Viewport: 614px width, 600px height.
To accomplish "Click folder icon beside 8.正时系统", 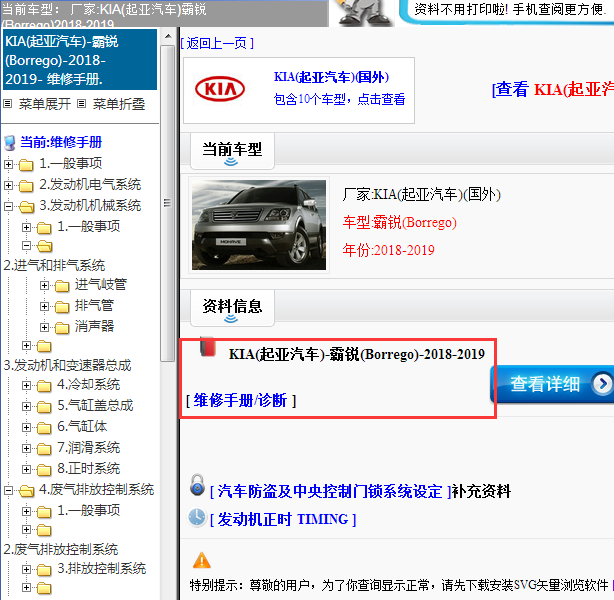I will [x=44, y=469].
